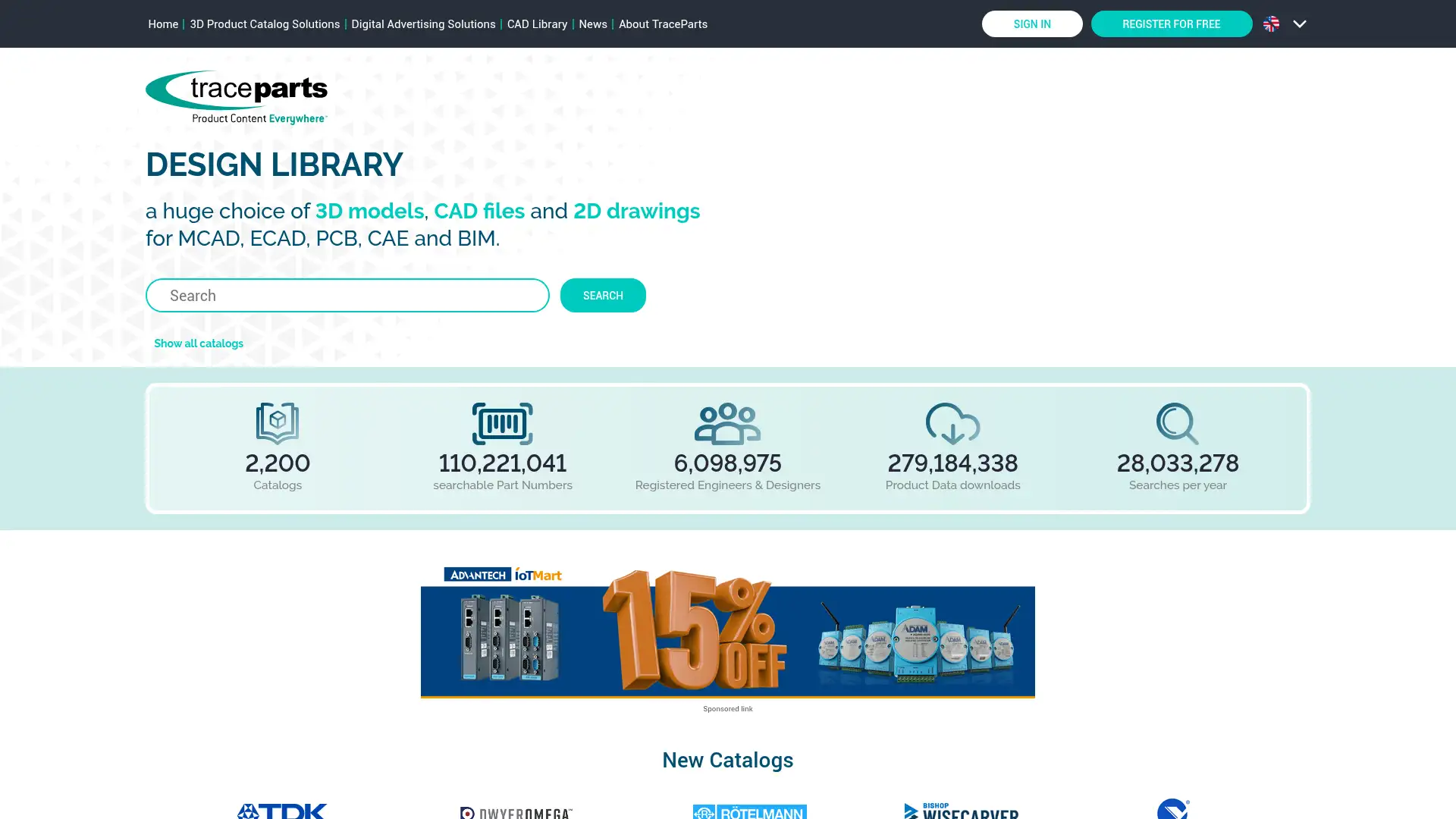This screenshot has height=819, width=1456.
Task: Click the cloud download icon above 279,184,338
Action: 952,423
